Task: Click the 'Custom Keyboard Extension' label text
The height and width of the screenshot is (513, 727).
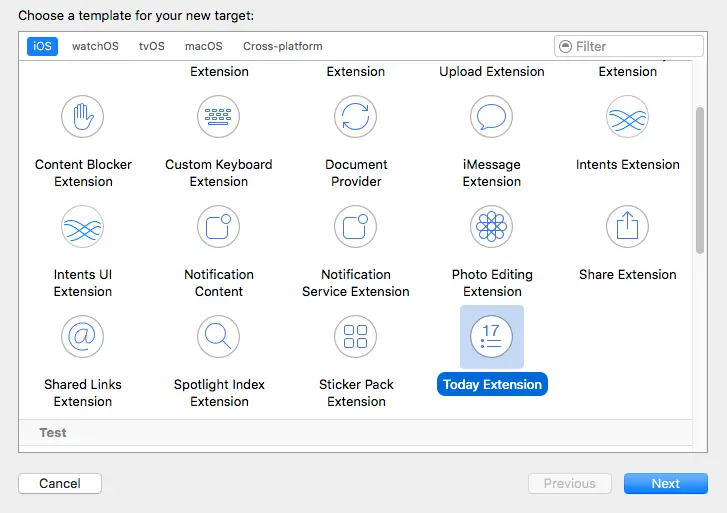Action: tap(218, 173)
